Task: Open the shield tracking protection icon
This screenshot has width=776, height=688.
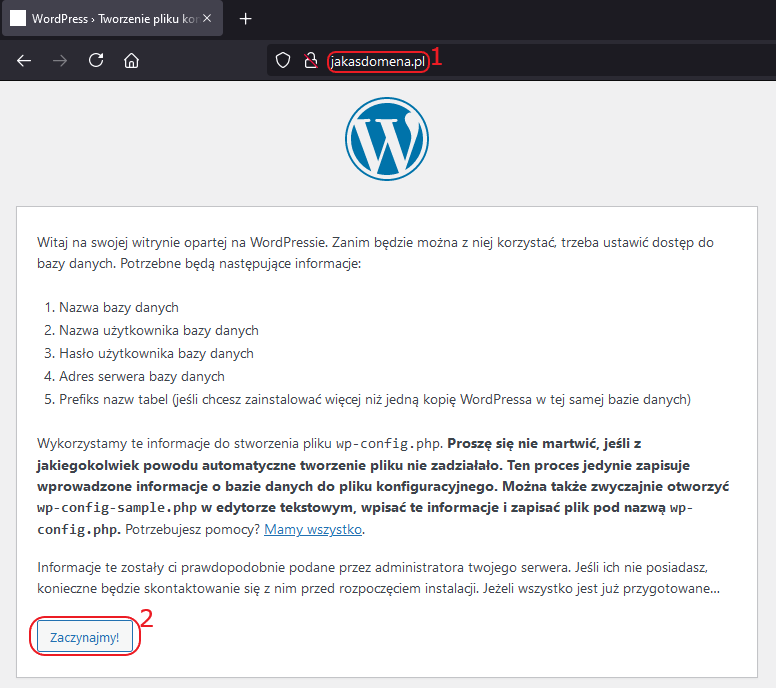Action: [283, 60]
